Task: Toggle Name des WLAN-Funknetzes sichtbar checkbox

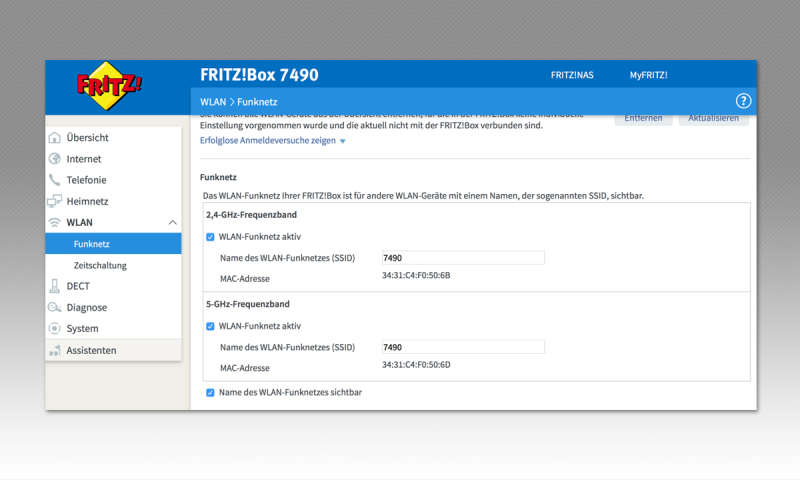Action: tap(210, 392)
